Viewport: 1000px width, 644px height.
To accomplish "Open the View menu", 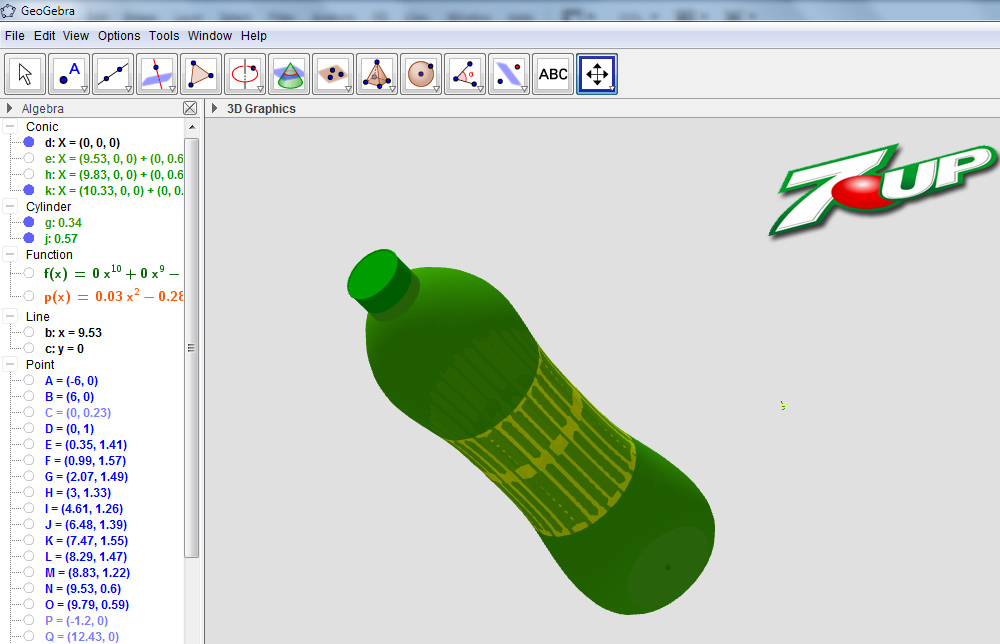I will [76, 36].
